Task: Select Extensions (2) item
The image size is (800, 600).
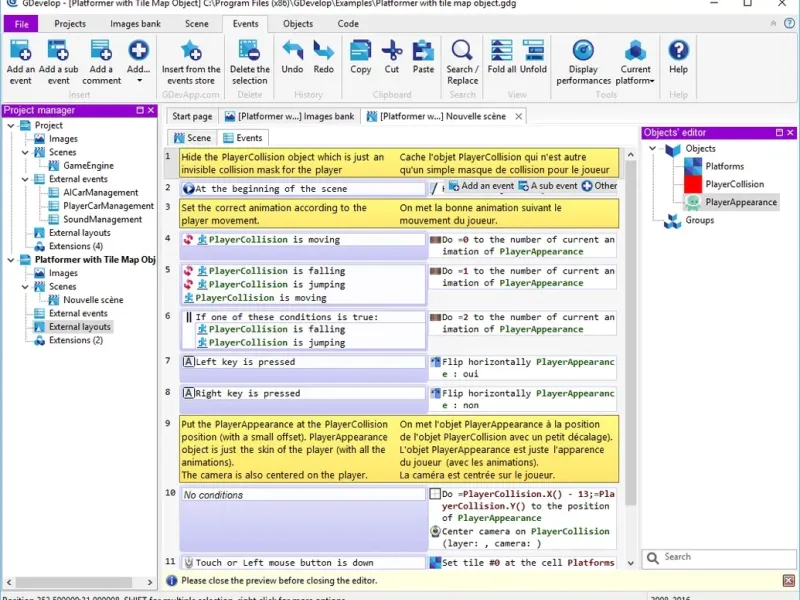Action: click(76, 340)
